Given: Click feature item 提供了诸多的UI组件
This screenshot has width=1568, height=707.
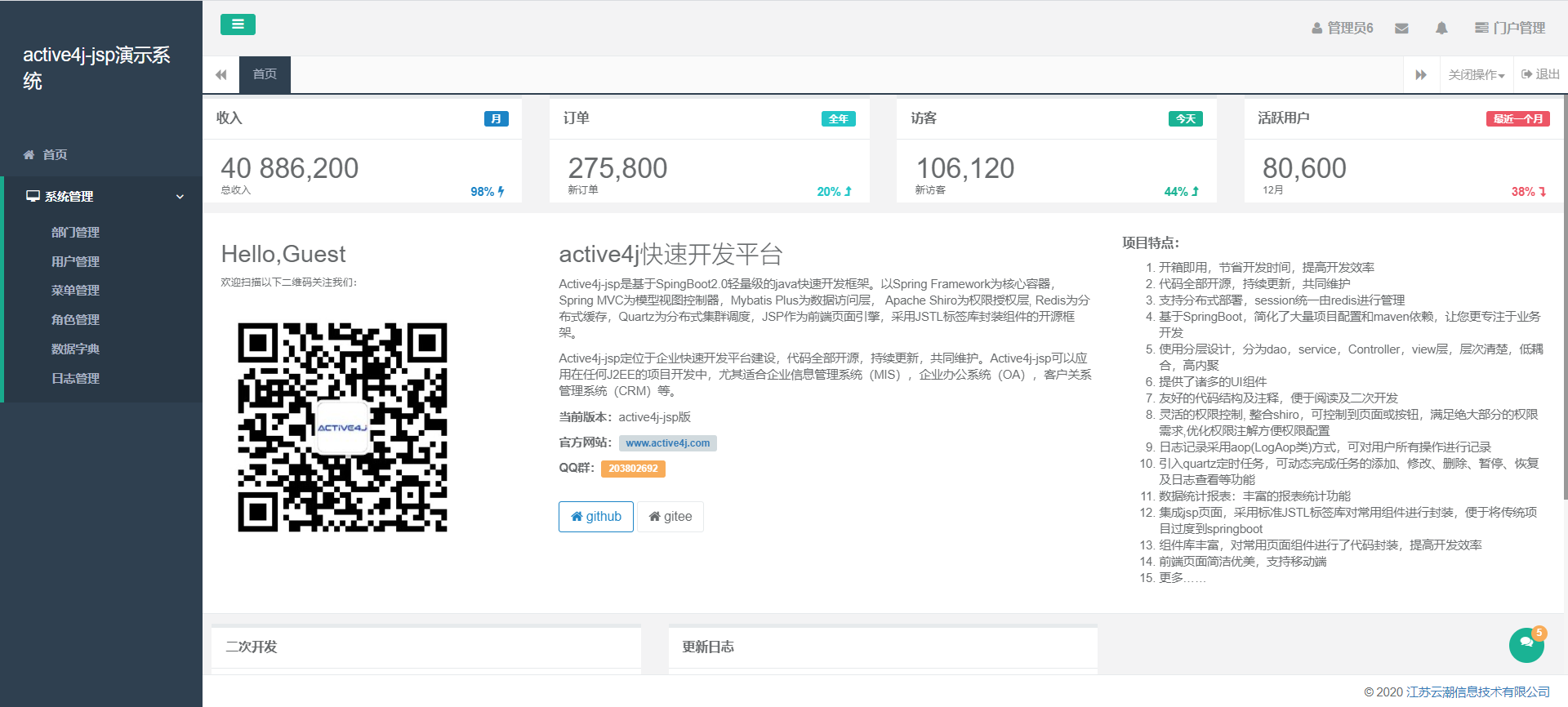Looking at the screenshot, I should (1213, 382).
